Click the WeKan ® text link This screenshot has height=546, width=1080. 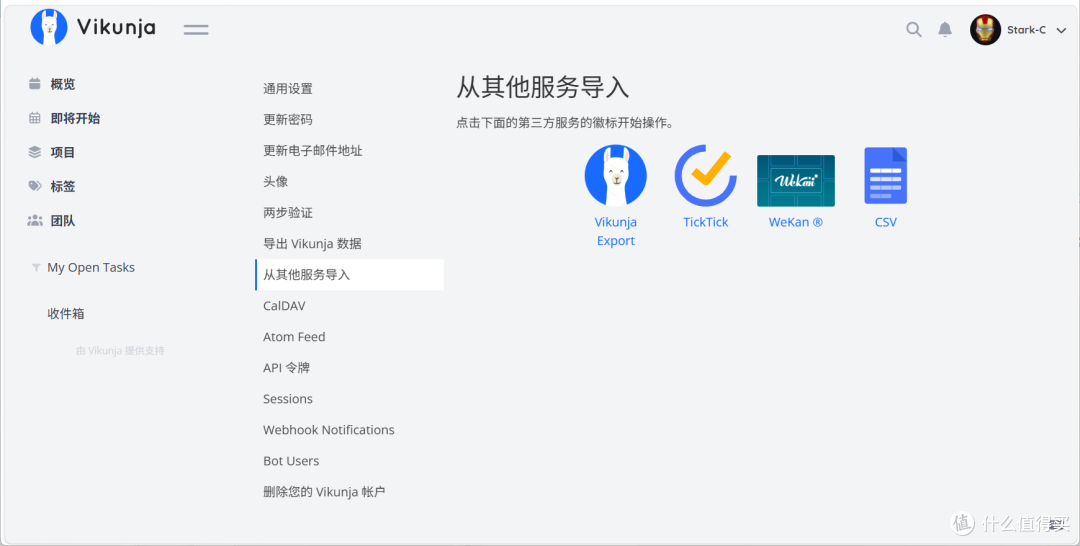(796, 222)
